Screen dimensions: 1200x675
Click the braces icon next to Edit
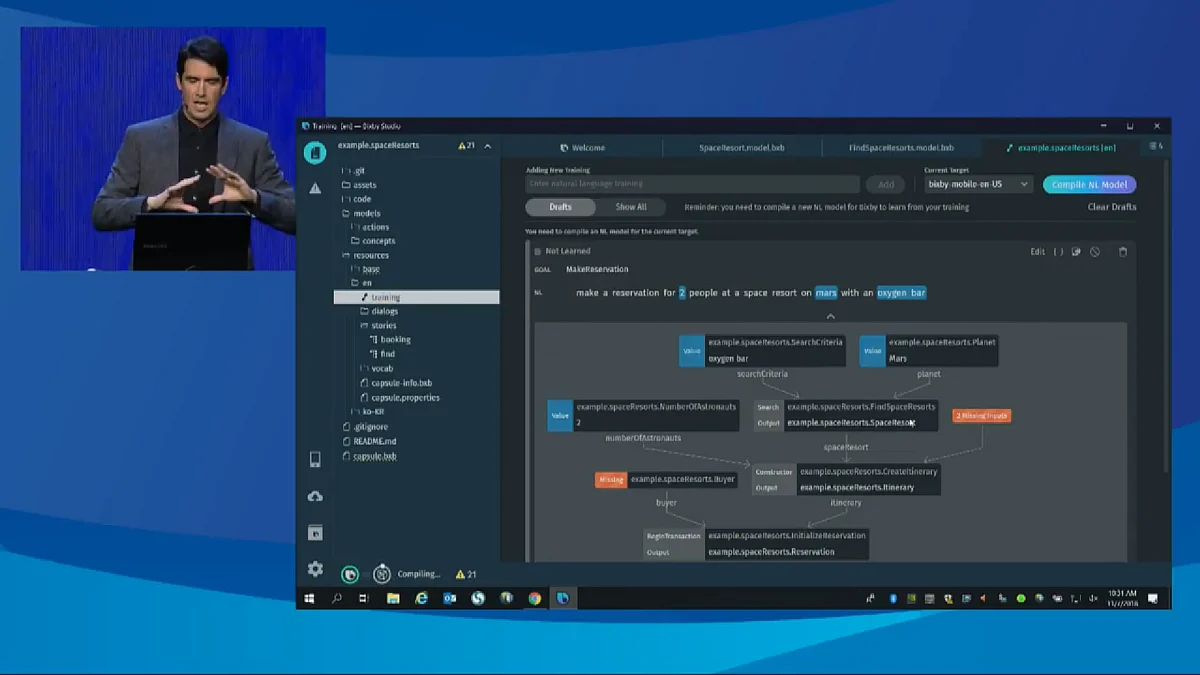1059,252
